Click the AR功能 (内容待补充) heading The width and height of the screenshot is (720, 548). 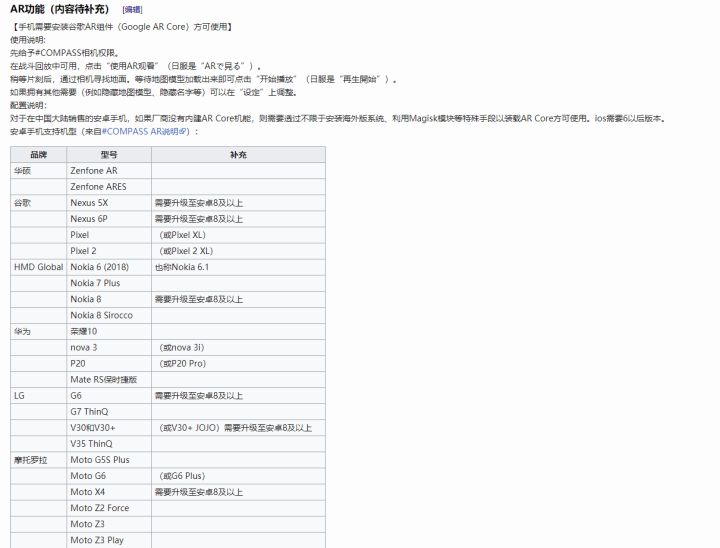coord(60,9)
